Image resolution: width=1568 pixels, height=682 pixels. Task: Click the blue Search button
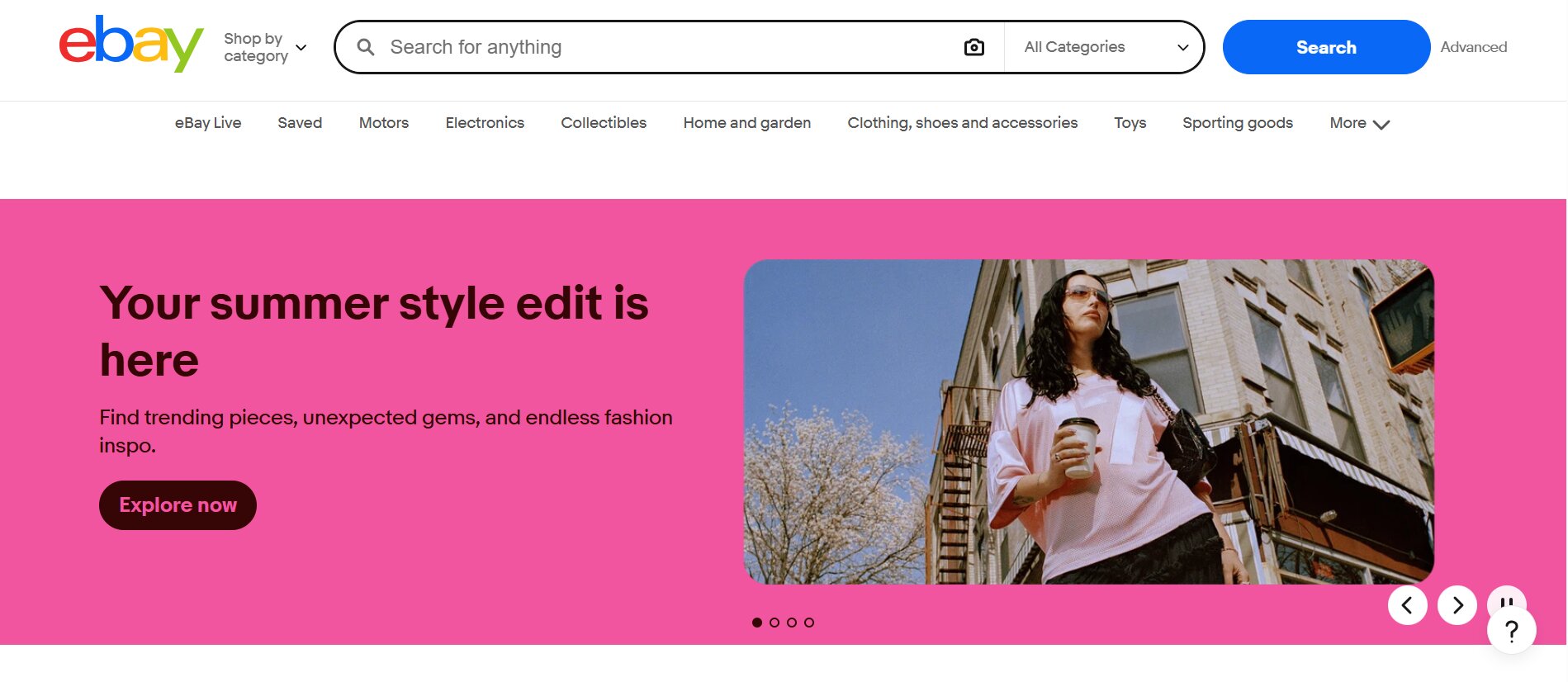(1326, 47)
